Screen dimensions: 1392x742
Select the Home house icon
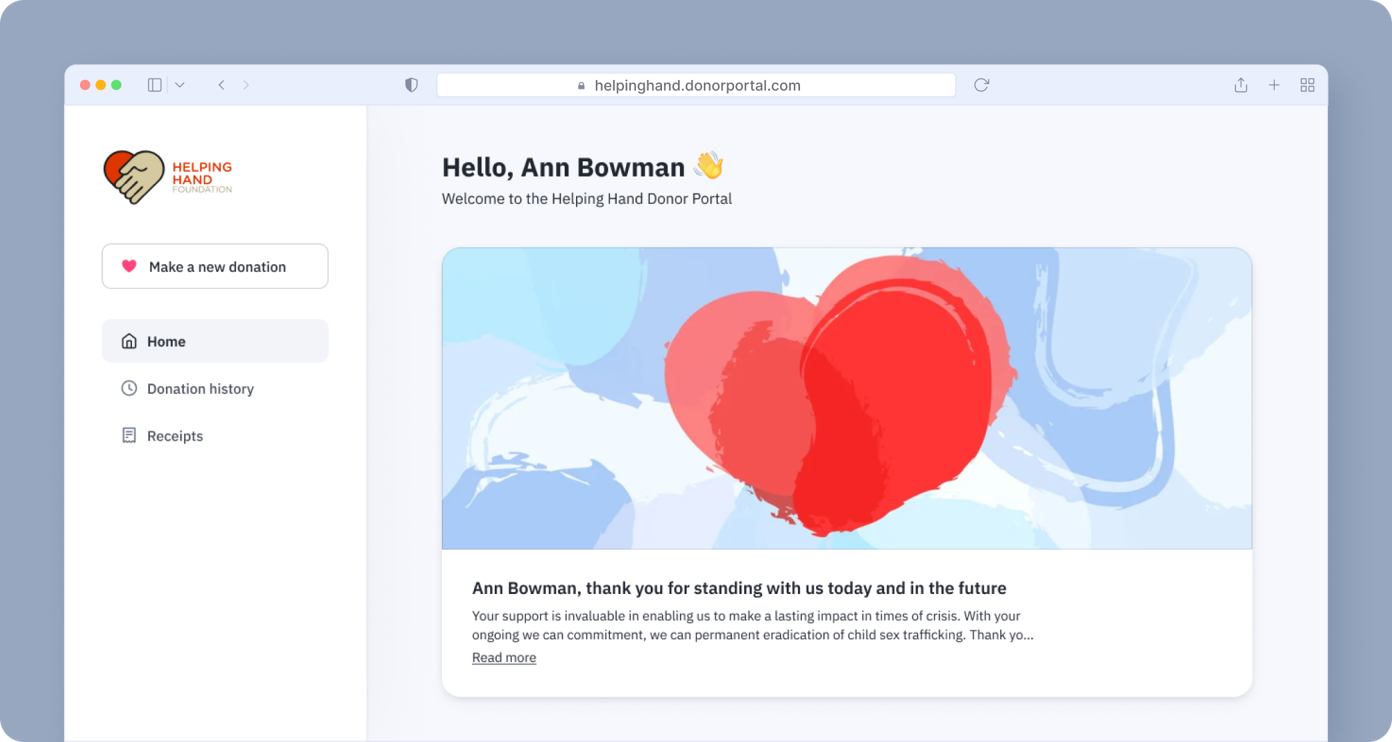(x=128, y=341)
